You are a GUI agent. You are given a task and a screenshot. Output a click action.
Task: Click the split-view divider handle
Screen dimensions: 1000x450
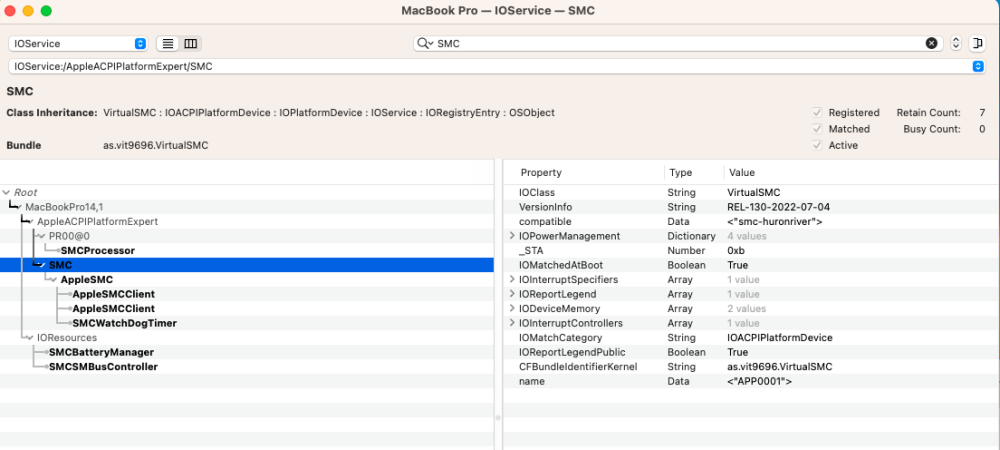click(x=498, y=418)
